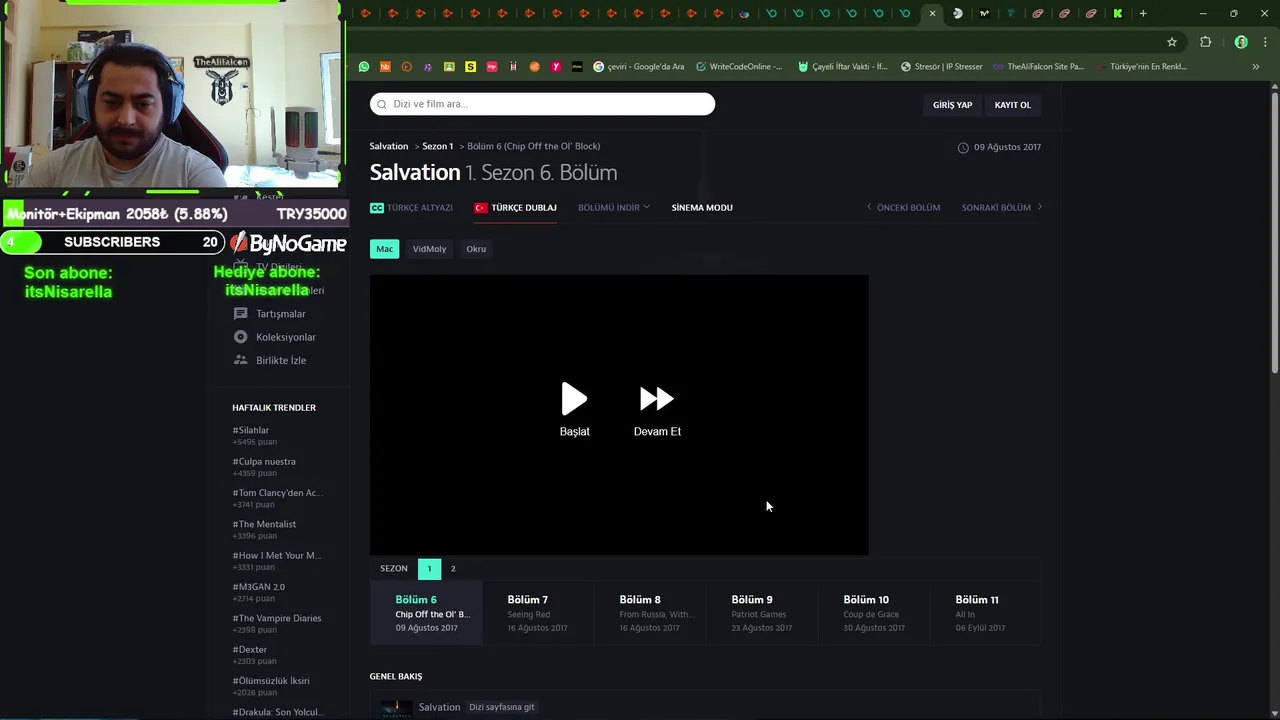Click the Koleksiyonlar disc icon
The image size is (1280, 720).
pyautogui.click(x=240, y=337)
